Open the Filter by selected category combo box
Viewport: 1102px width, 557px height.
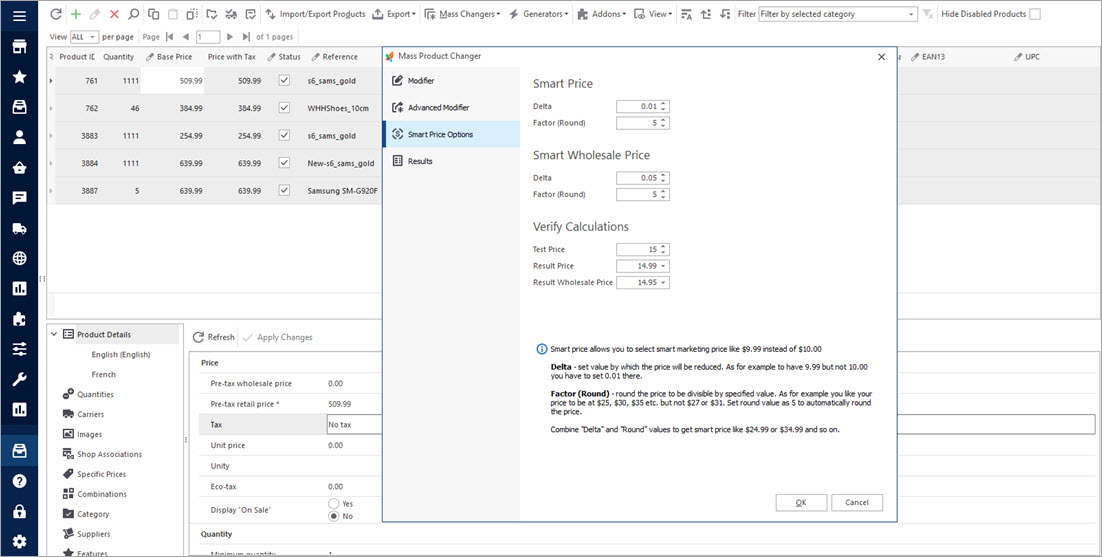pos(838,14)
